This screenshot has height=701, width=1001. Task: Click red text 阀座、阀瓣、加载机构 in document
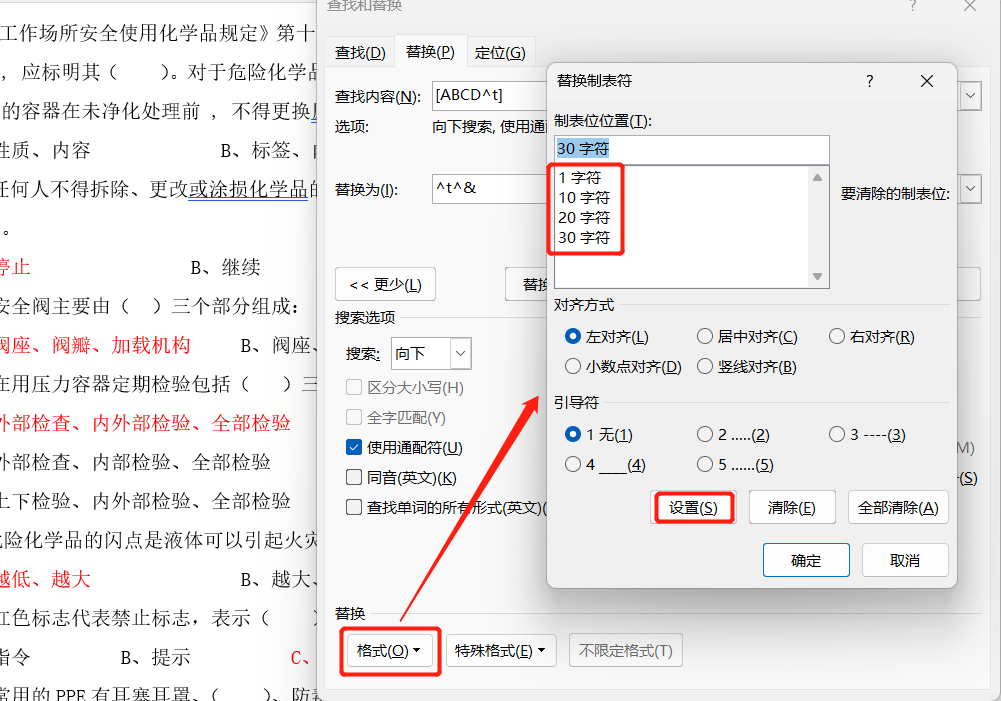pos(94,345)
